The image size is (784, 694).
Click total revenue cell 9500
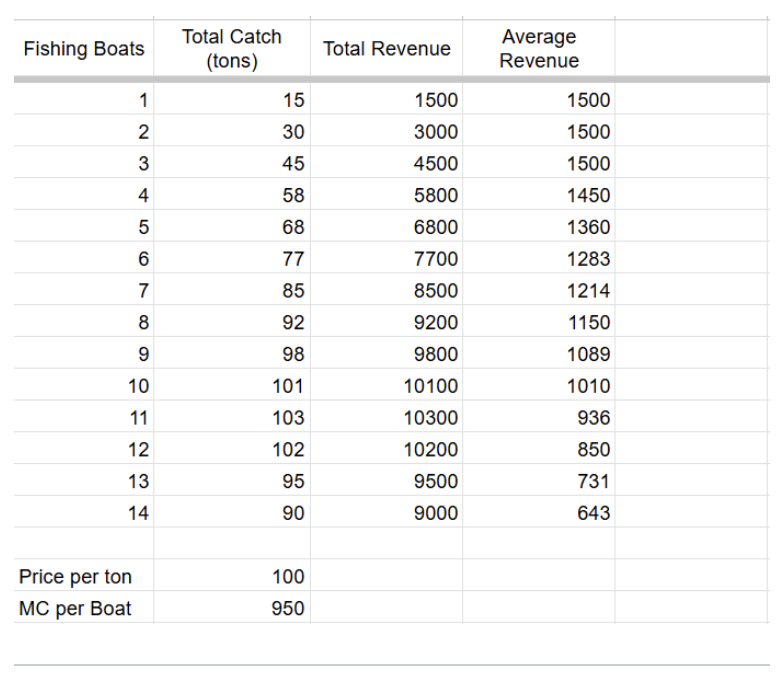(x=386, y=480)
